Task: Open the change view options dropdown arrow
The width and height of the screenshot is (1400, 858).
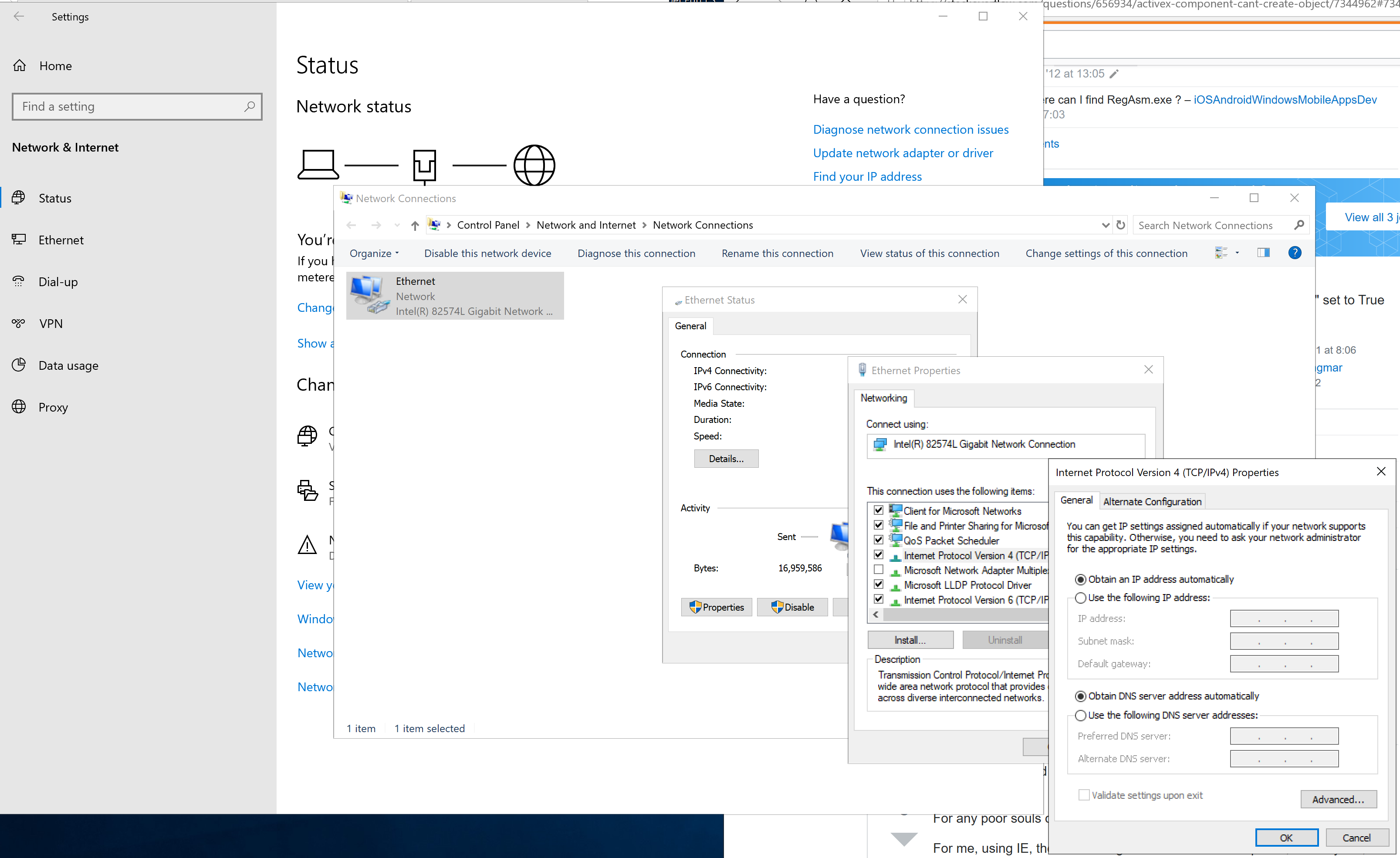Action: 1237,253
